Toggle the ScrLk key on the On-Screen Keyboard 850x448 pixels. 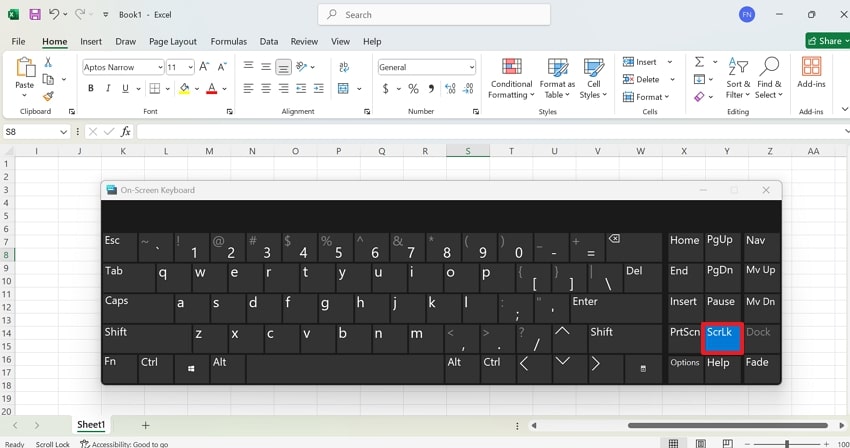pyautogui.click(x=722, y=339)
